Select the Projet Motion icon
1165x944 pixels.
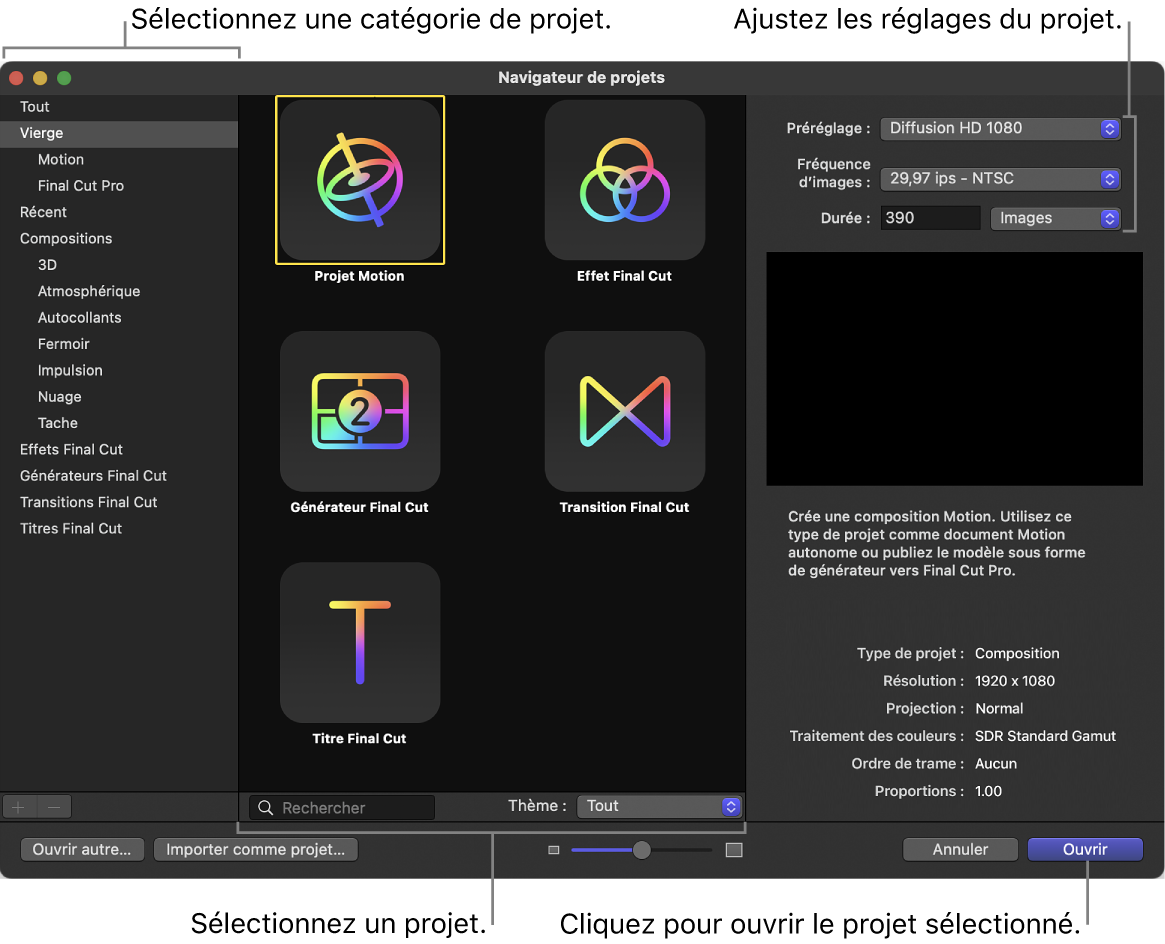click(x=360, y=180)
